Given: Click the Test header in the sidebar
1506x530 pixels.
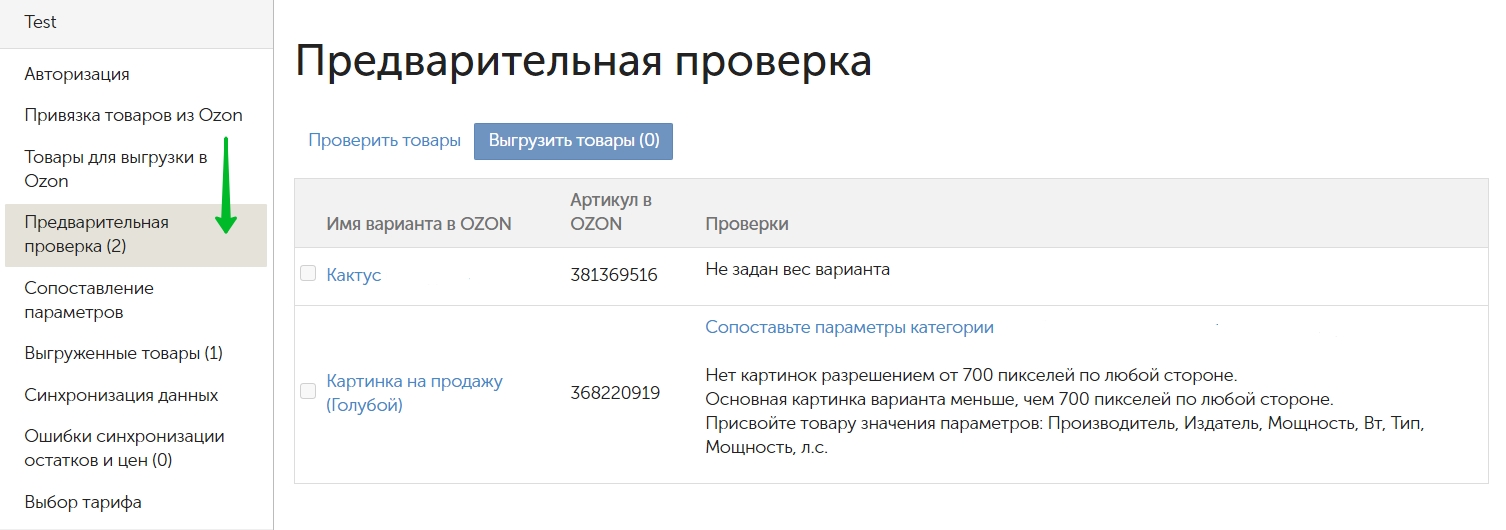Looking at the screenshot, I should 41,22.
